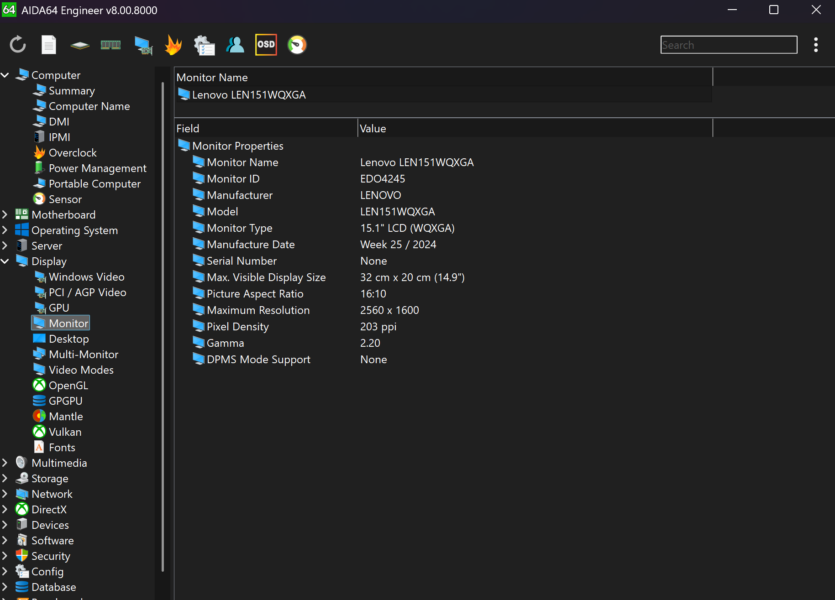Expand the Network tree node
Image resolution: width=835 pixels, height=600 pixels.
tap(5, 494)
